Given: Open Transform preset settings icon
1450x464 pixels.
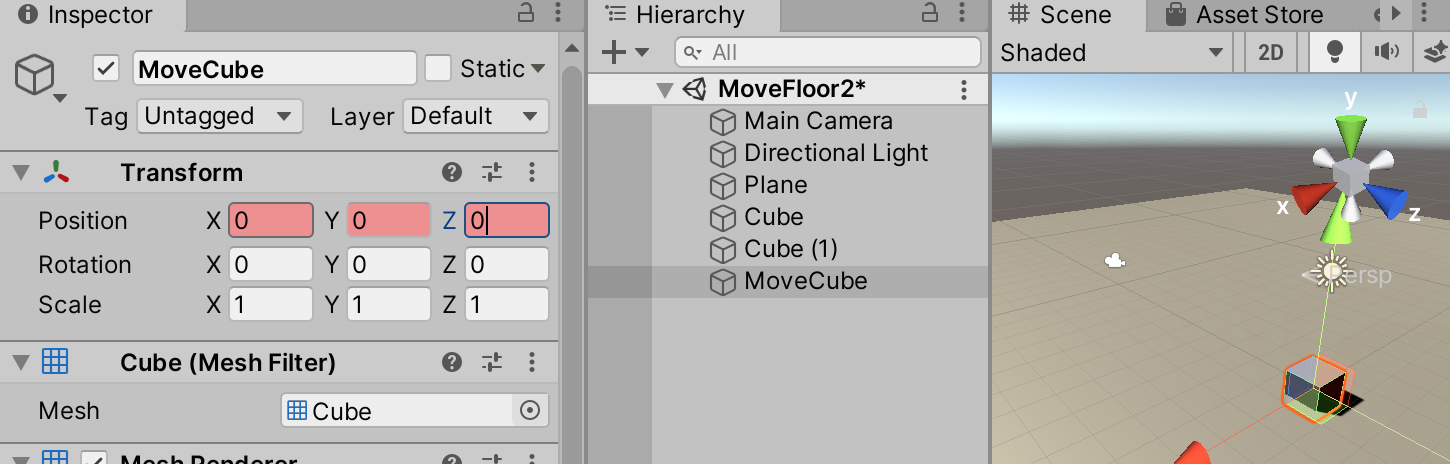Looking at the screenshot, I should point(492,172).
